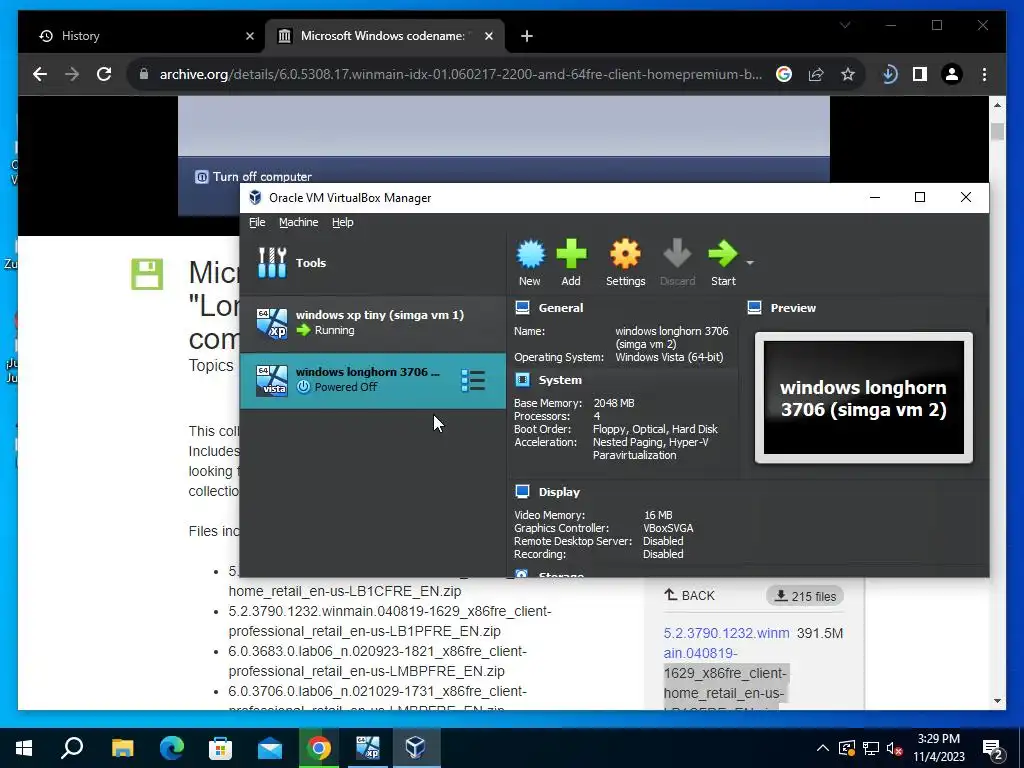The width and height of the screenshot is (1024, 768).
Task: Switch to Chrome in taskbar
Action: click(319, 748)
